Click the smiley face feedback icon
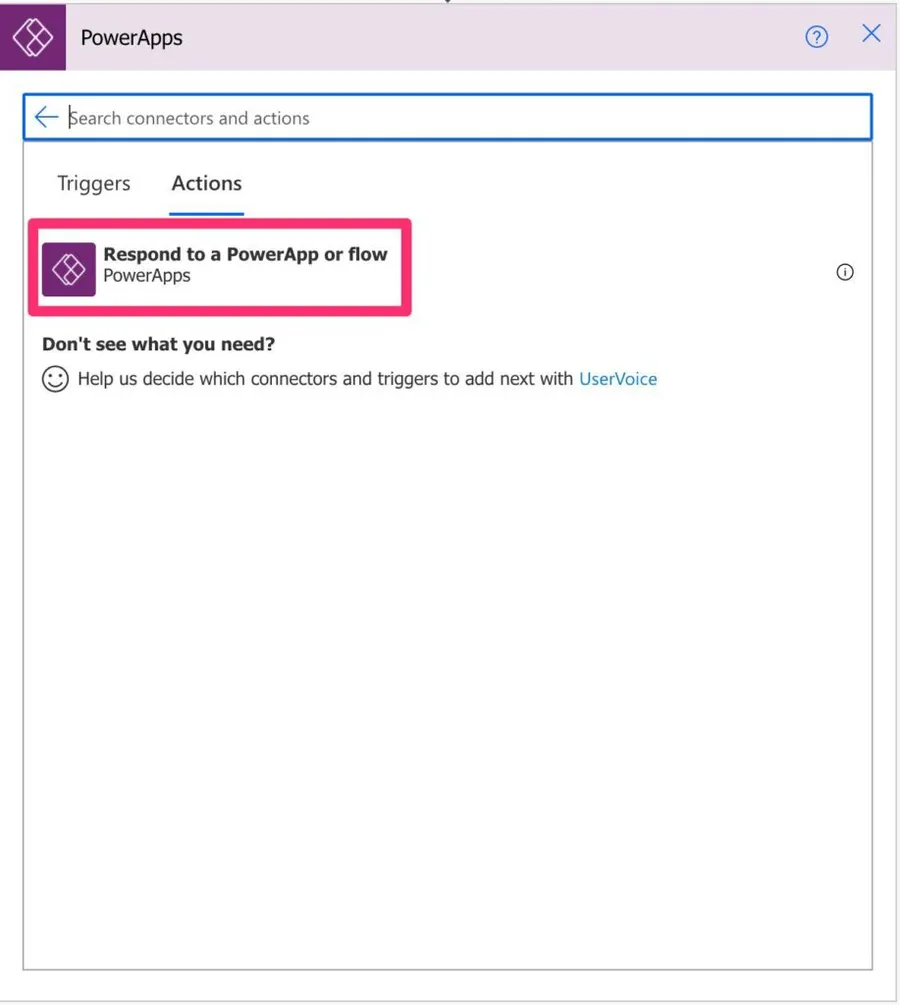900x1005 pixels. [x=56, y=379]
